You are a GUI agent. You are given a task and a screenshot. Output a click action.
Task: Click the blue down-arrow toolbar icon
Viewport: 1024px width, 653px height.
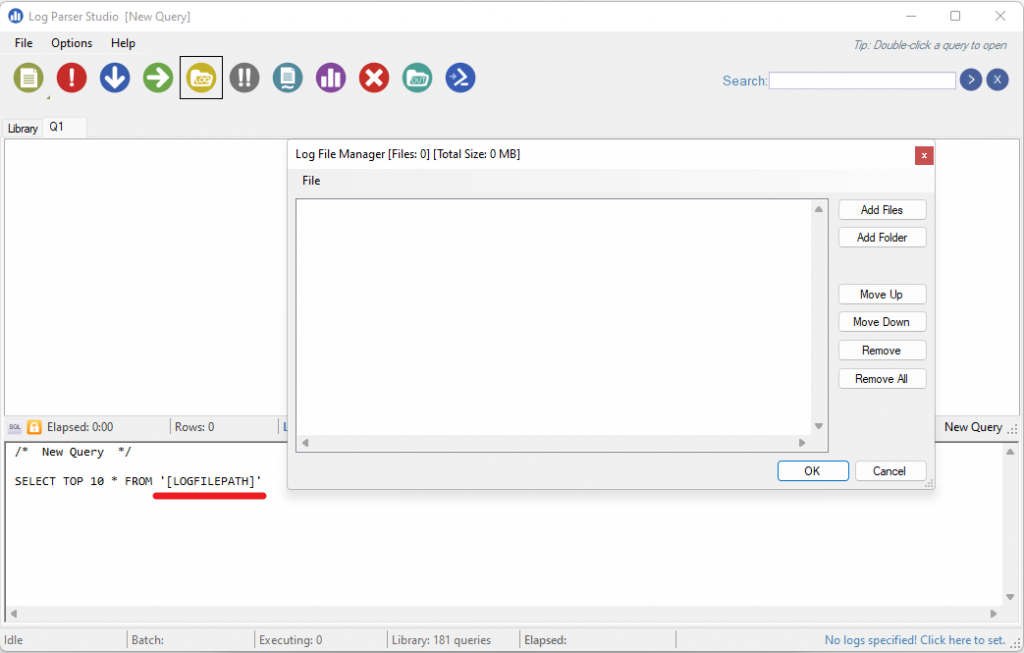[115, 78]
